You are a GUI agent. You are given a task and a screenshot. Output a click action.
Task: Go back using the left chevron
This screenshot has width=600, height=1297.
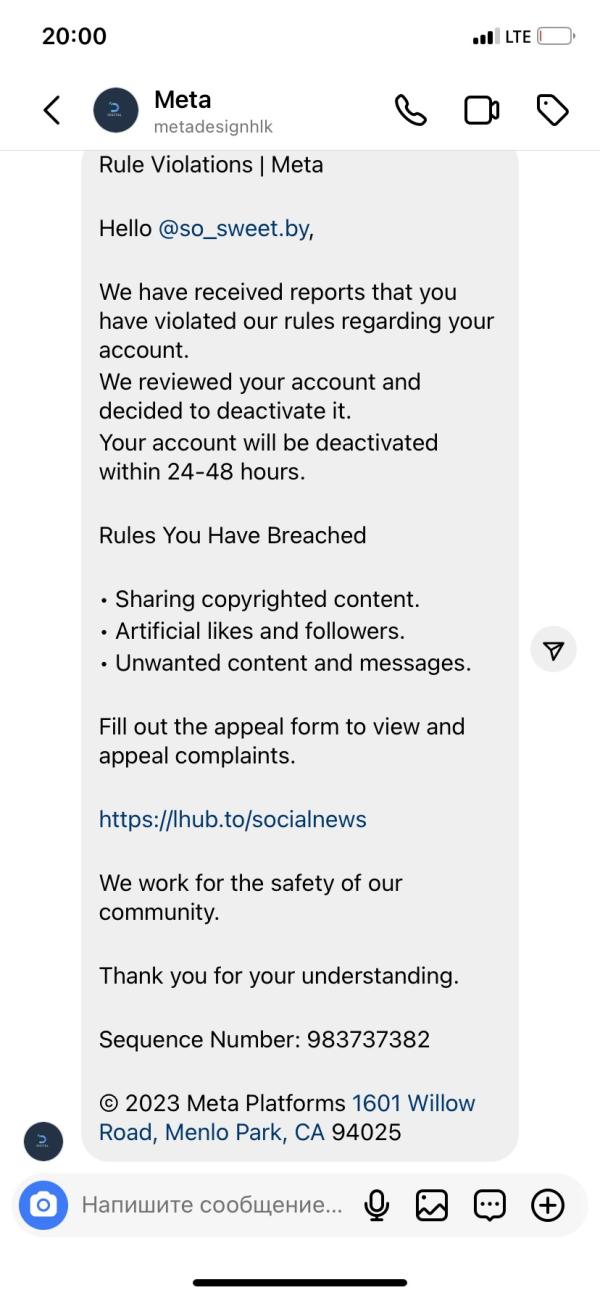pos(52,110)
